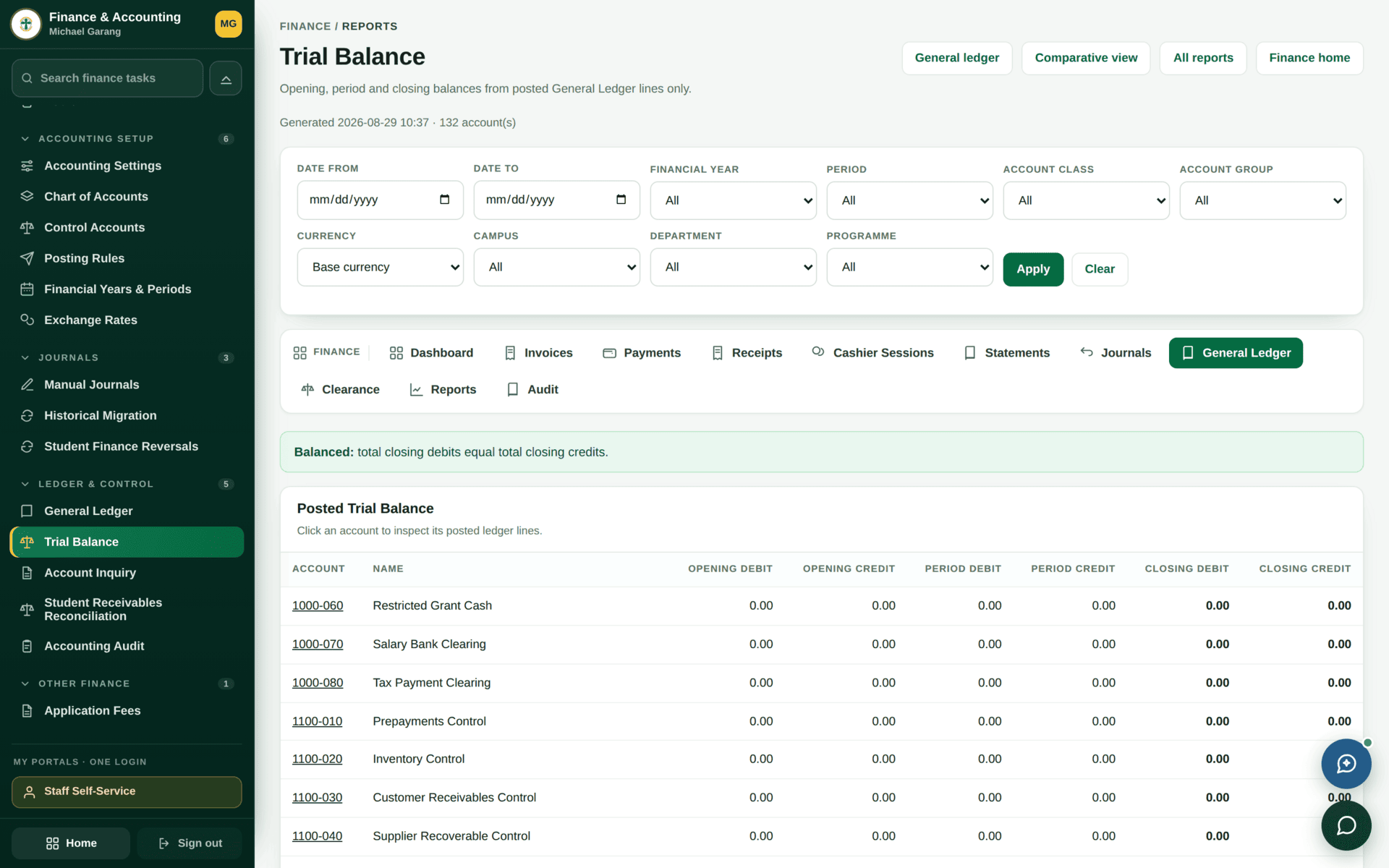Switch to the Statements tab
Screen dimensions: 1389x868
pos(1006,353)
